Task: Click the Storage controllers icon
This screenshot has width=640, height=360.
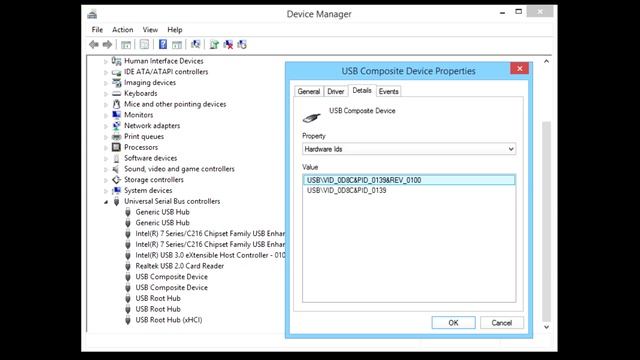Action: (116, 180)
